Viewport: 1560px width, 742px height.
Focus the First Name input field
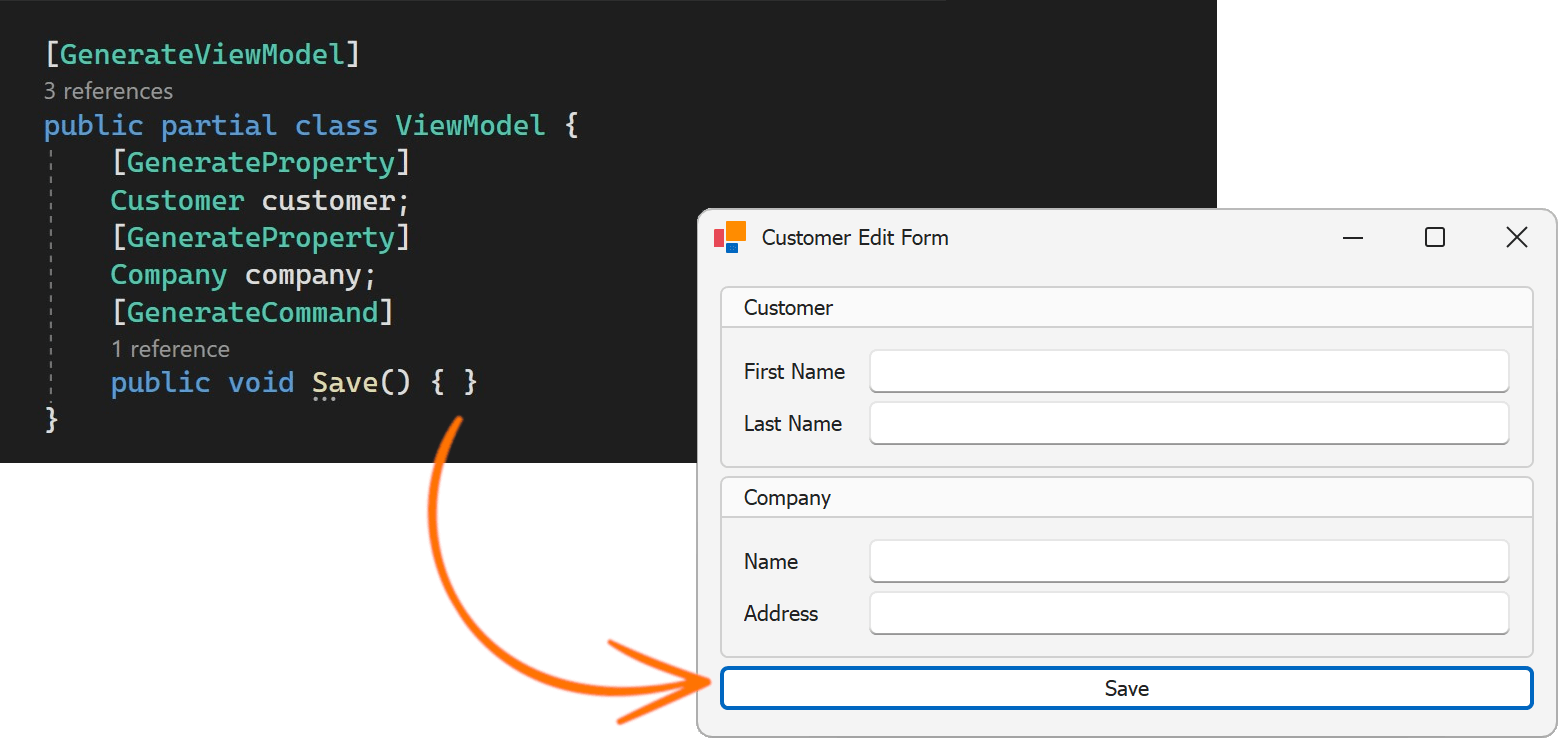tap(1188, 372)
